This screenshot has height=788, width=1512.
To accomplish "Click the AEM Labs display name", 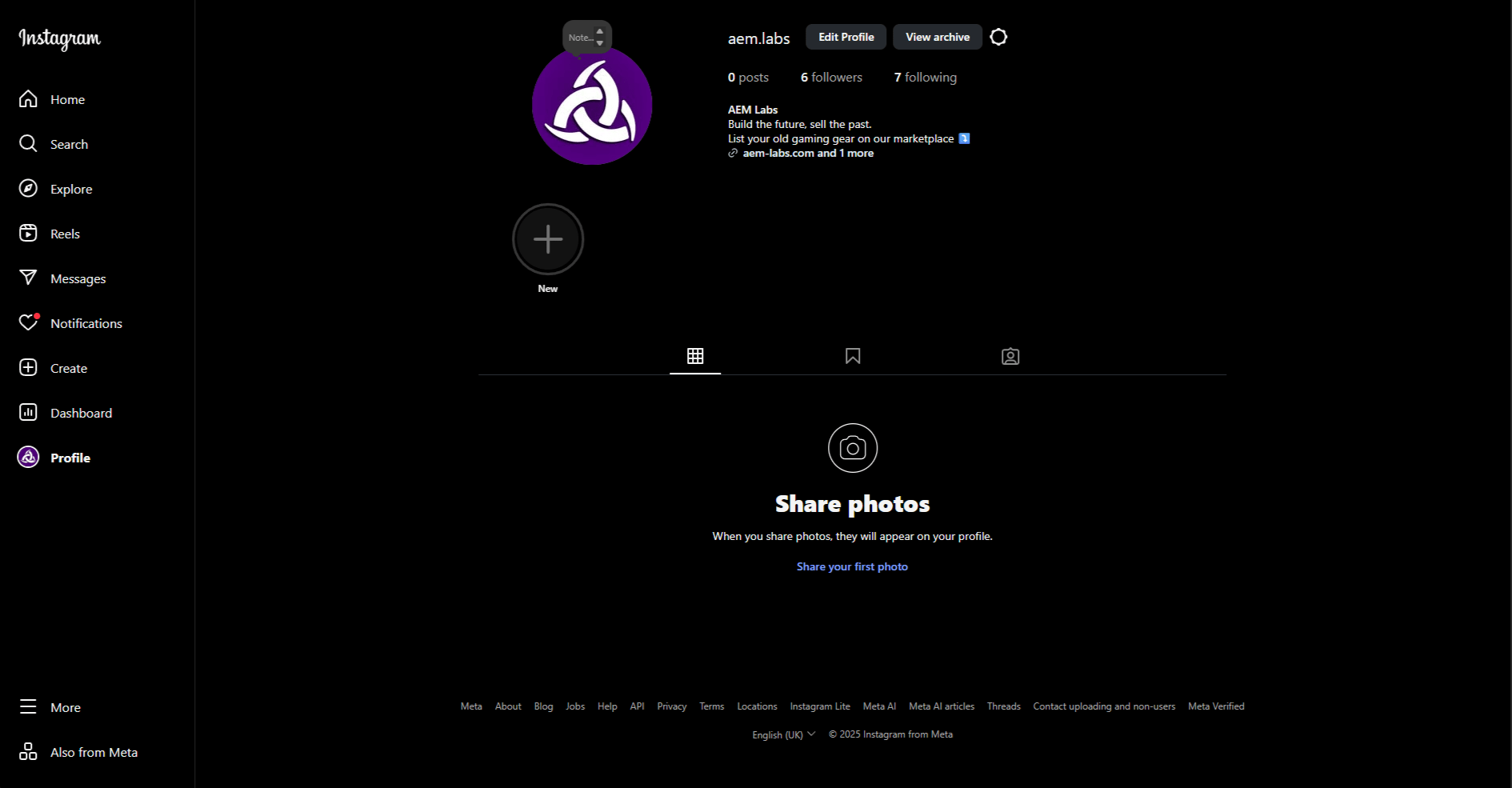I will pyautogui.click(x=753, y=110).
